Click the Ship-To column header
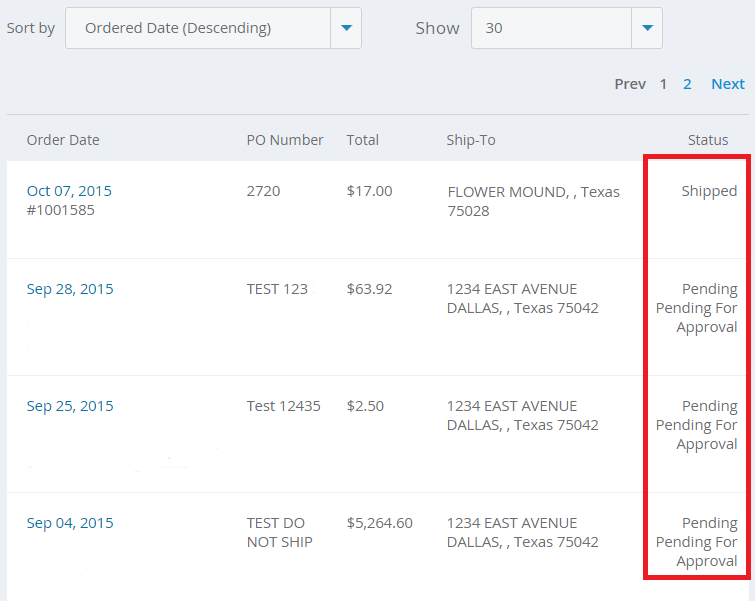The image size is (755, 601). tap(471, 140)
